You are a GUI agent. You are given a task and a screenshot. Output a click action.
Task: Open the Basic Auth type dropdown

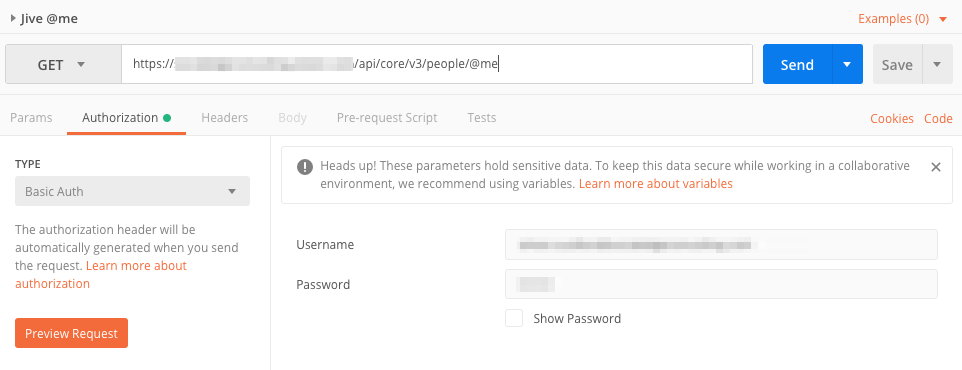tap(133, 191)
